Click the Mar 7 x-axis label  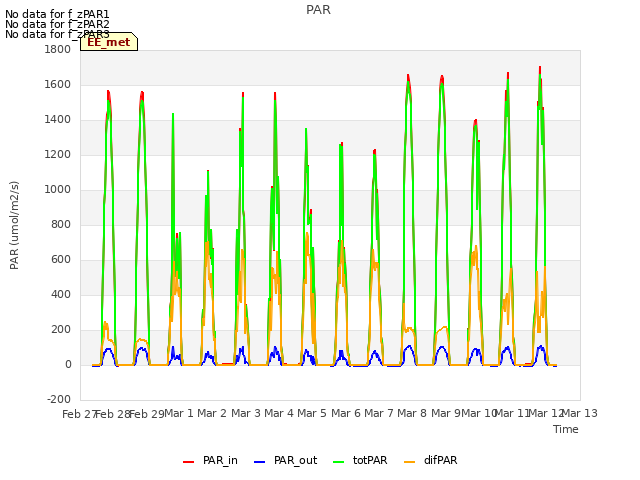pos(379,413)
